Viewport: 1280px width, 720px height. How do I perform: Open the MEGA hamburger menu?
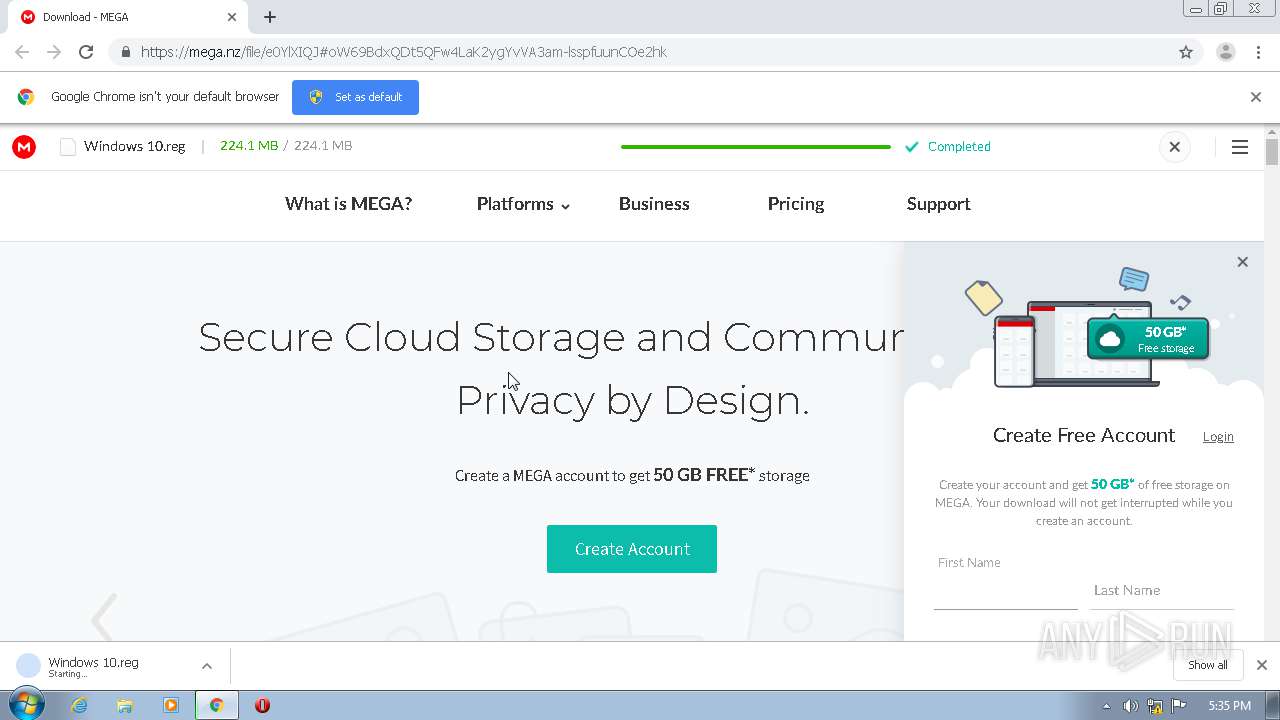click(1240, 147)
